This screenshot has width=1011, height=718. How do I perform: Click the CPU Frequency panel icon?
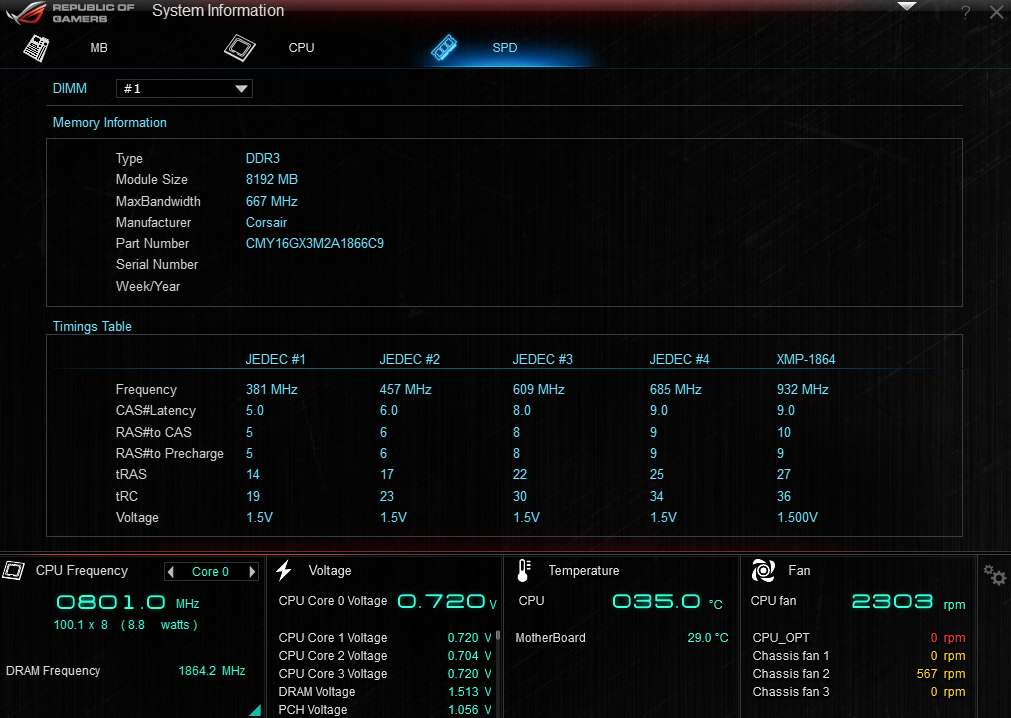[14, 570]
